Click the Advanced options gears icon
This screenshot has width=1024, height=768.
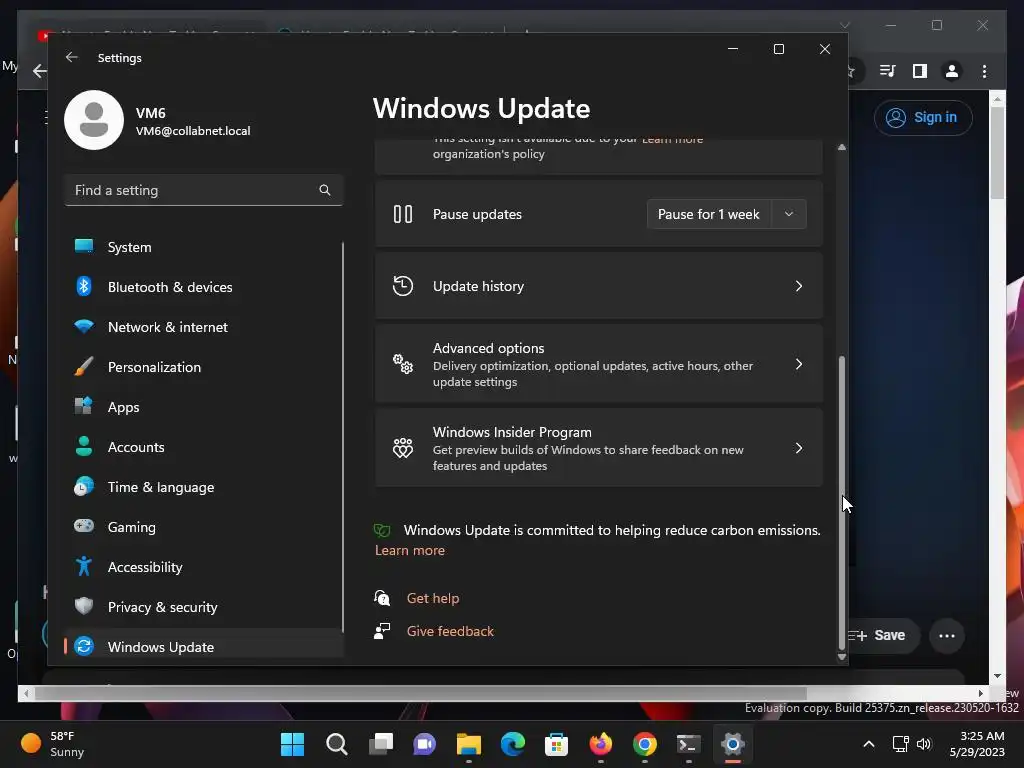403,364
